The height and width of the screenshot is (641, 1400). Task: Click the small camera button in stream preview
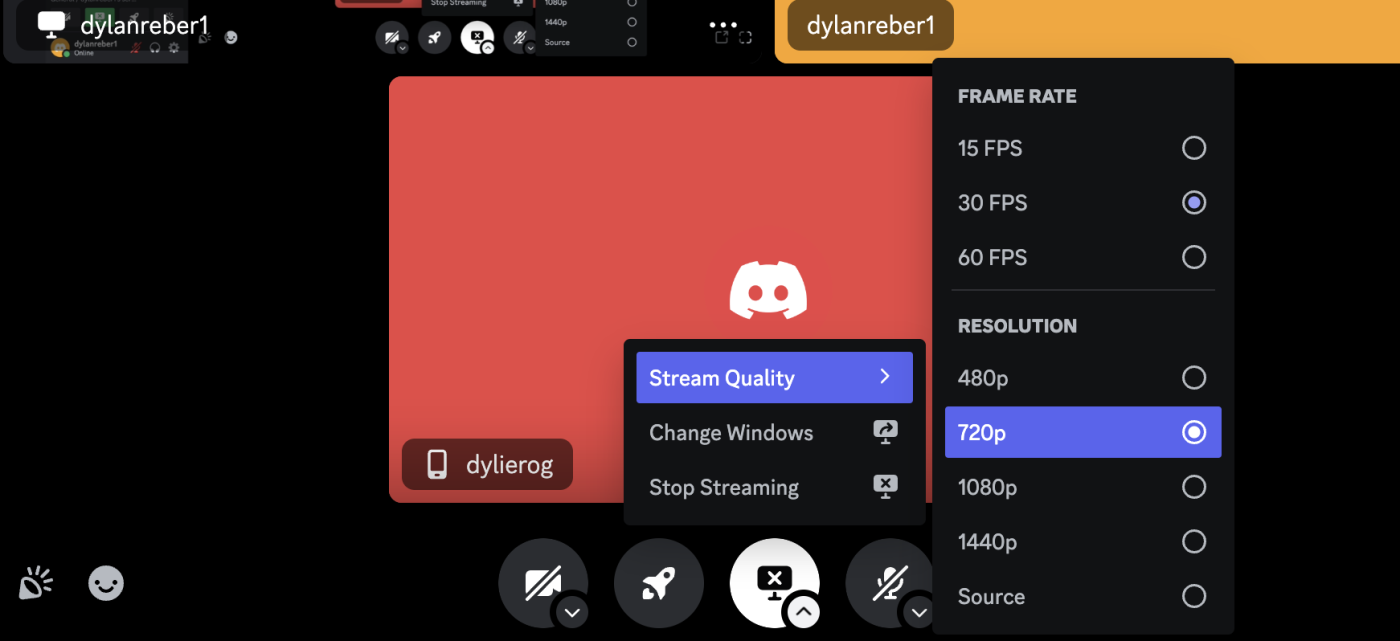[x=391, y=38]
